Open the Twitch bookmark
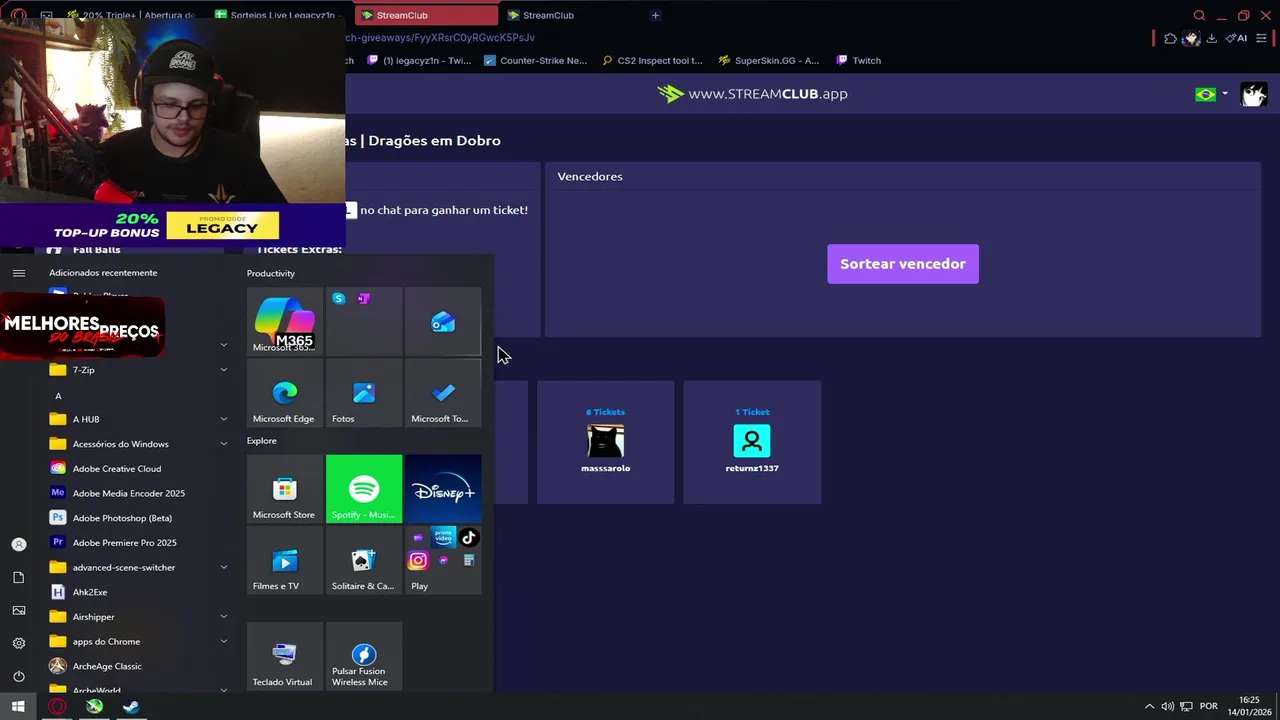1280x720 pixels. 858,60
